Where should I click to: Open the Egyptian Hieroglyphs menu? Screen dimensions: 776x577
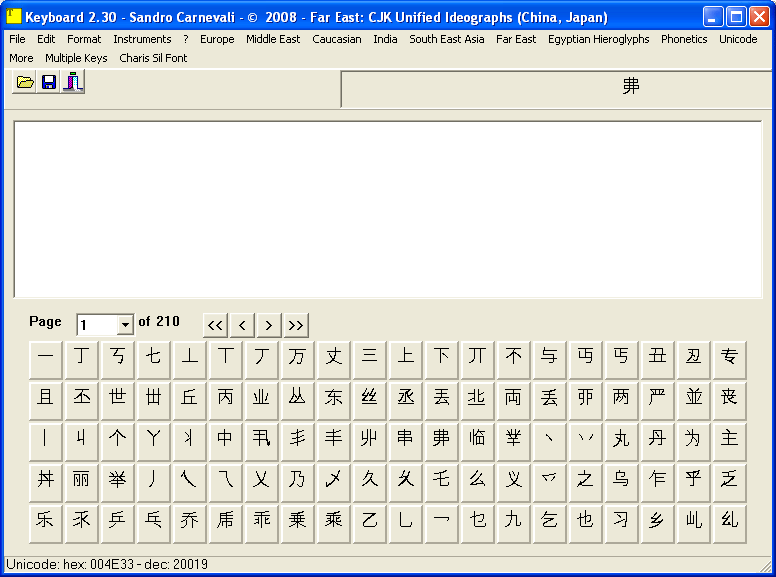click(598, 39)
